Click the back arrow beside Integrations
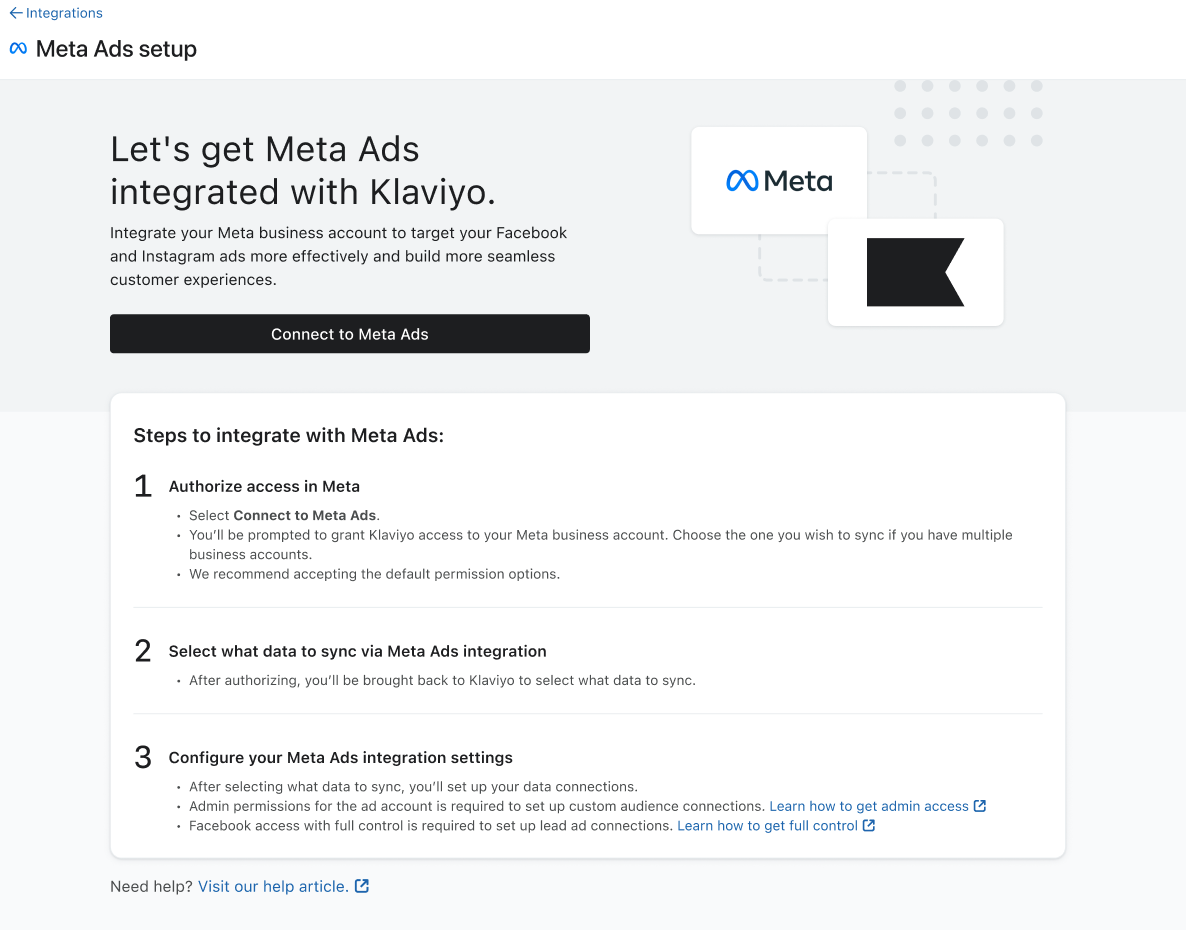The height and width of the screenshot is (930, 1186). point(15,13)
